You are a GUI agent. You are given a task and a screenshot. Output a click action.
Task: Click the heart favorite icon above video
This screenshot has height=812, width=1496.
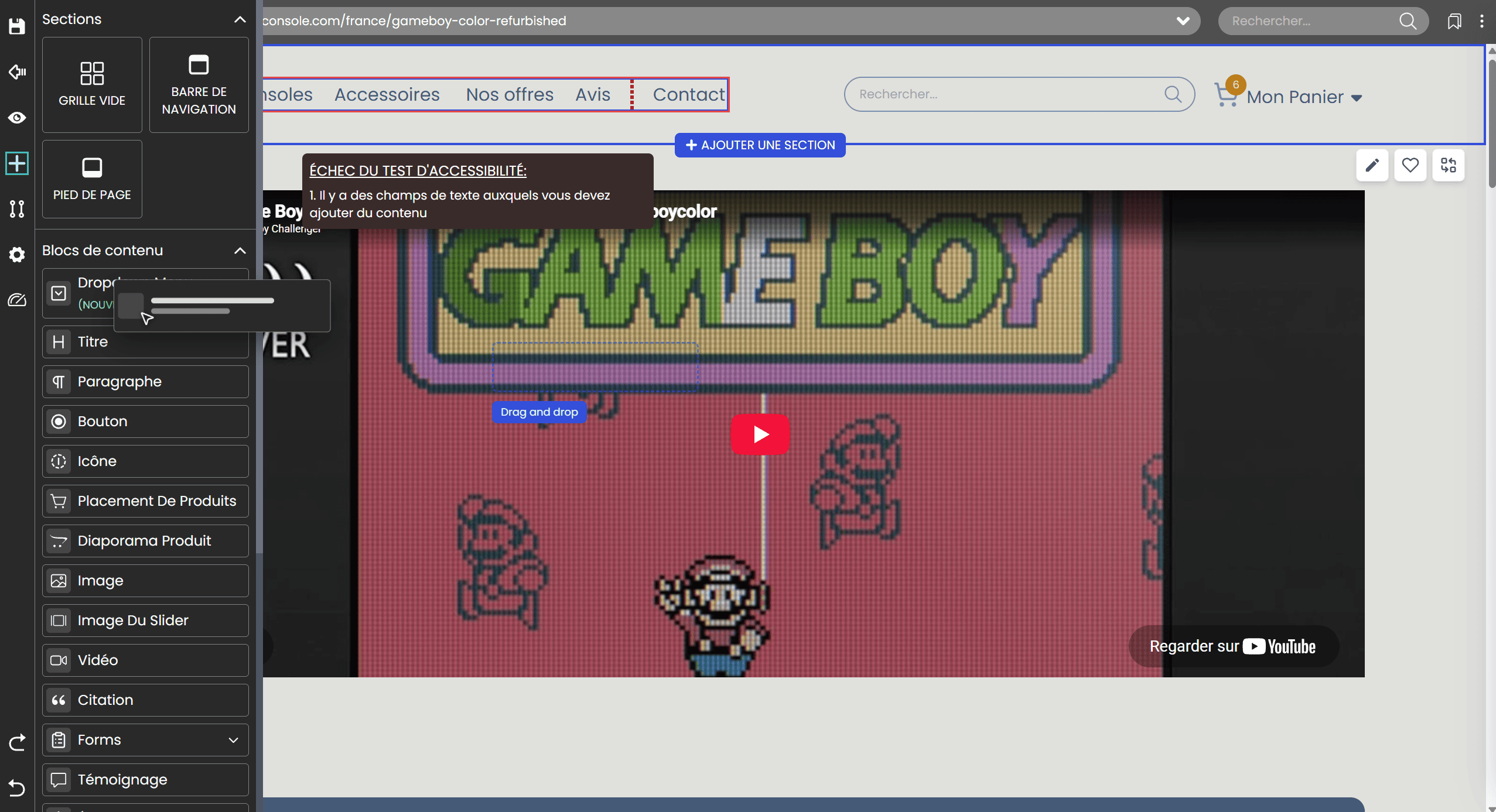1410,165
